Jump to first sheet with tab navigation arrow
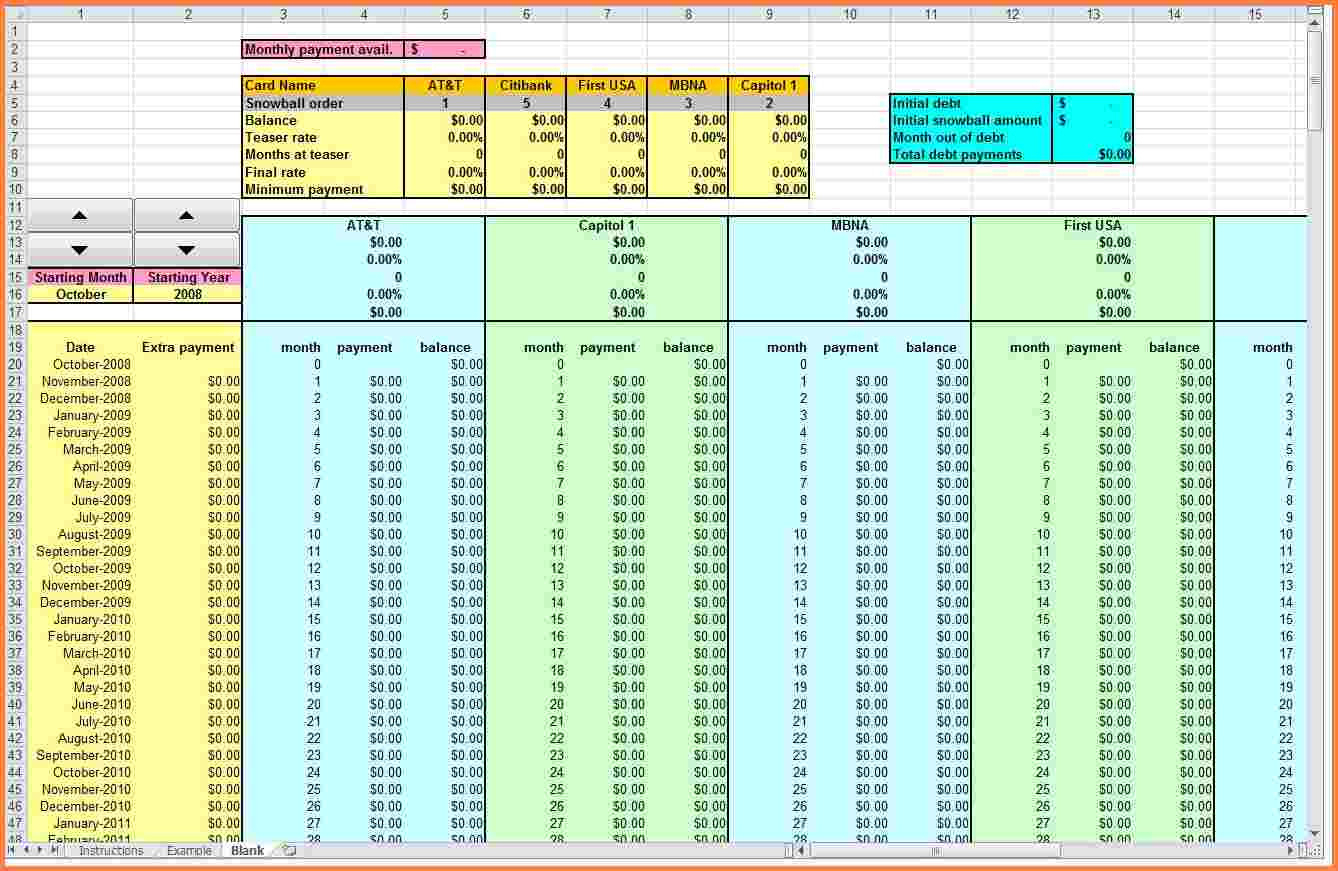Screen dimensions: 1338x871 pyautogui.click(x=13, y=850)
